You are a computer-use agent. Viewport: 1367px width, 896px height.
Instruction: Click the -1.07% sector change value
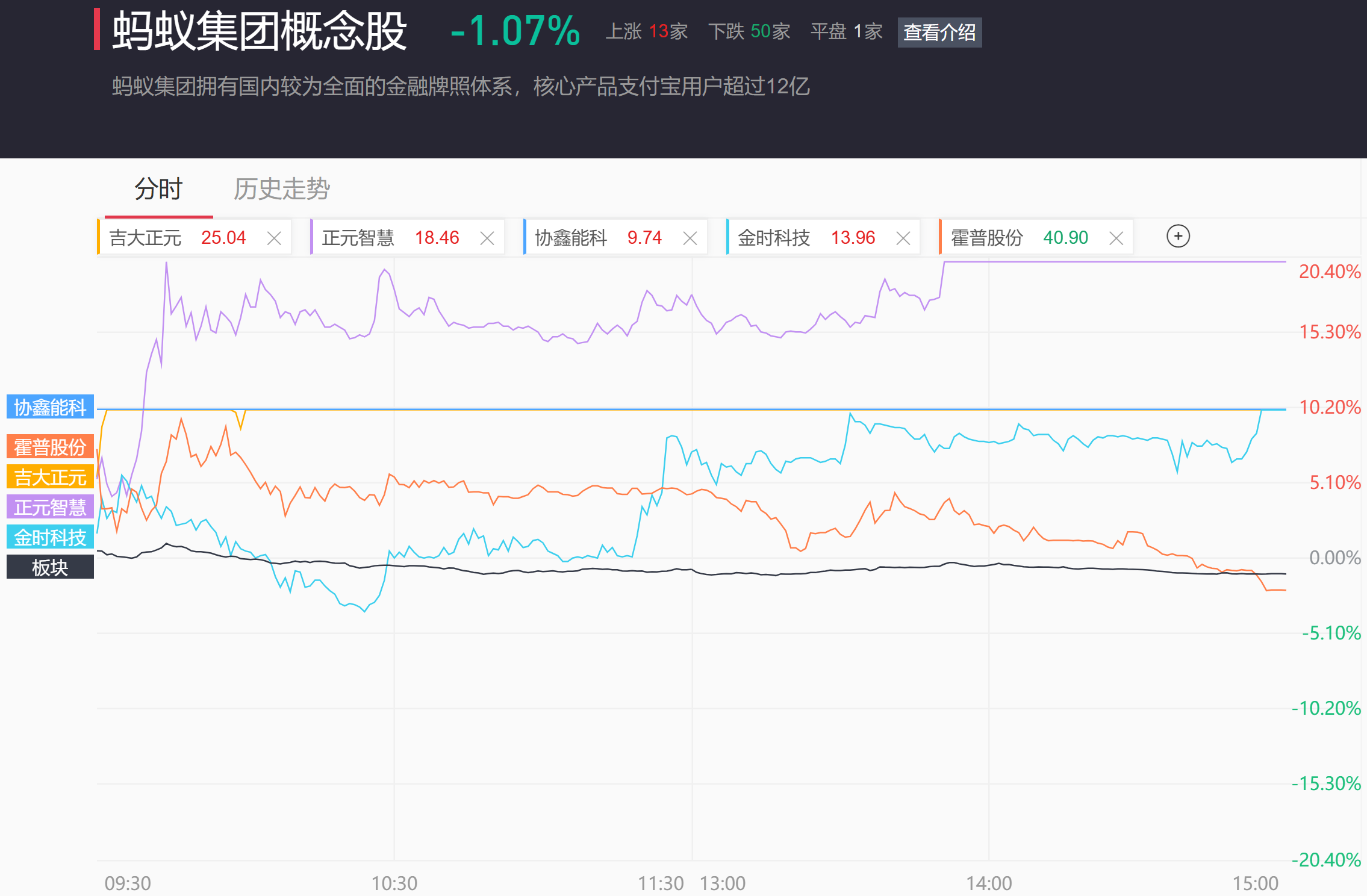[515, 31]
